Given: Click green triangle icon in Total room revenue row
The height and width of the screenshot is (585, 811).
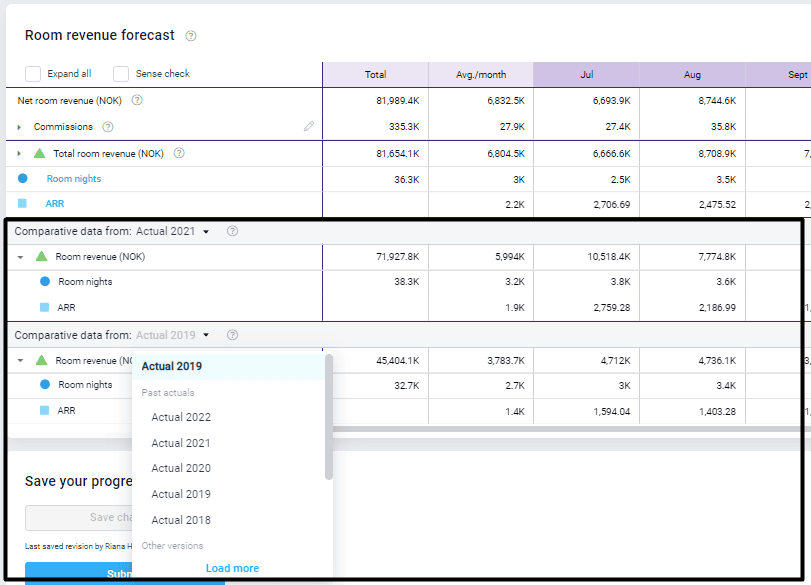Looking at the screenshot, I should [40, 153].
